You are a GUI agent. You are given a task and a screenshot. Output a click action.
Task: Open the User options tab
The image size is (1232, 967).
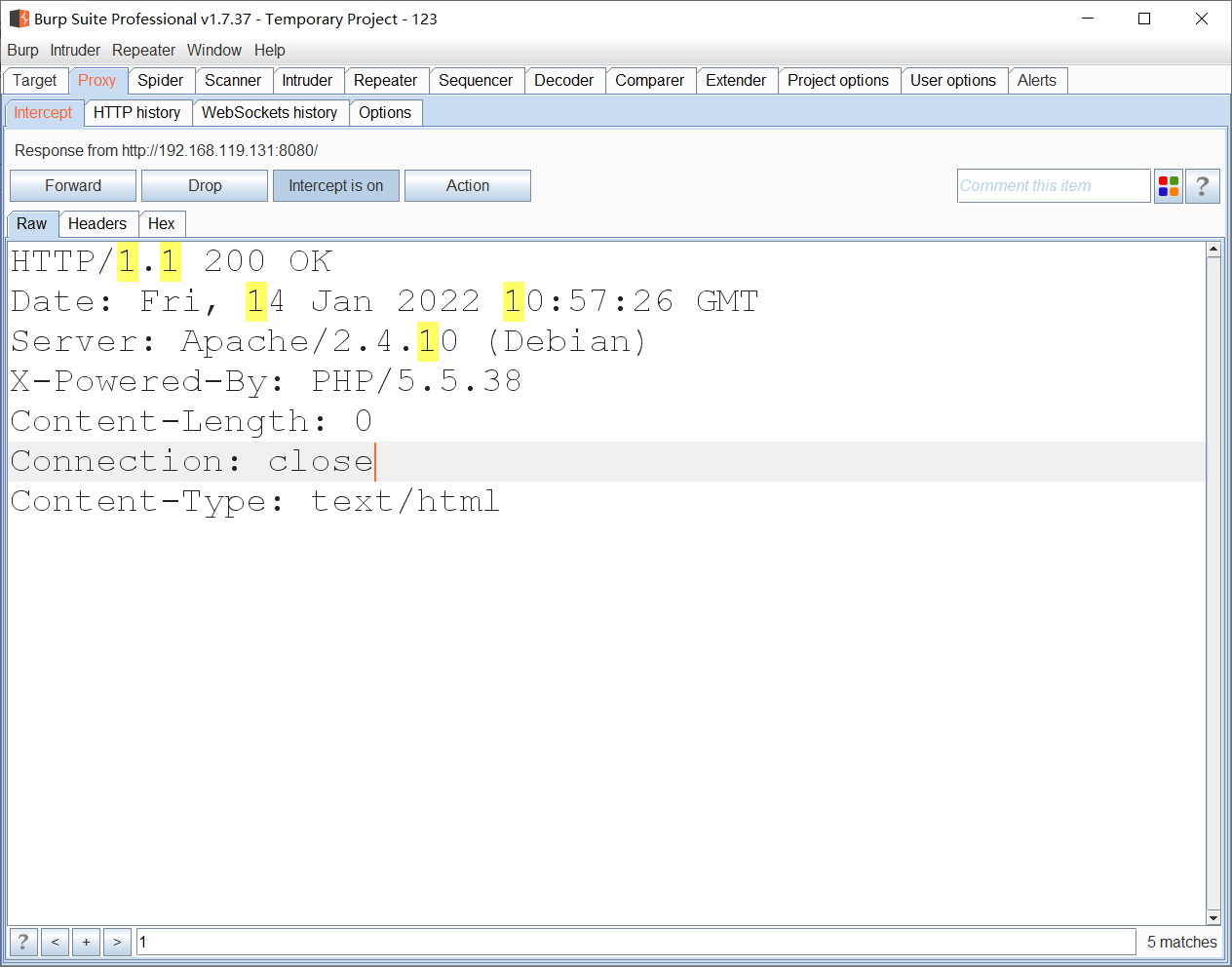(x=953, y=81)
